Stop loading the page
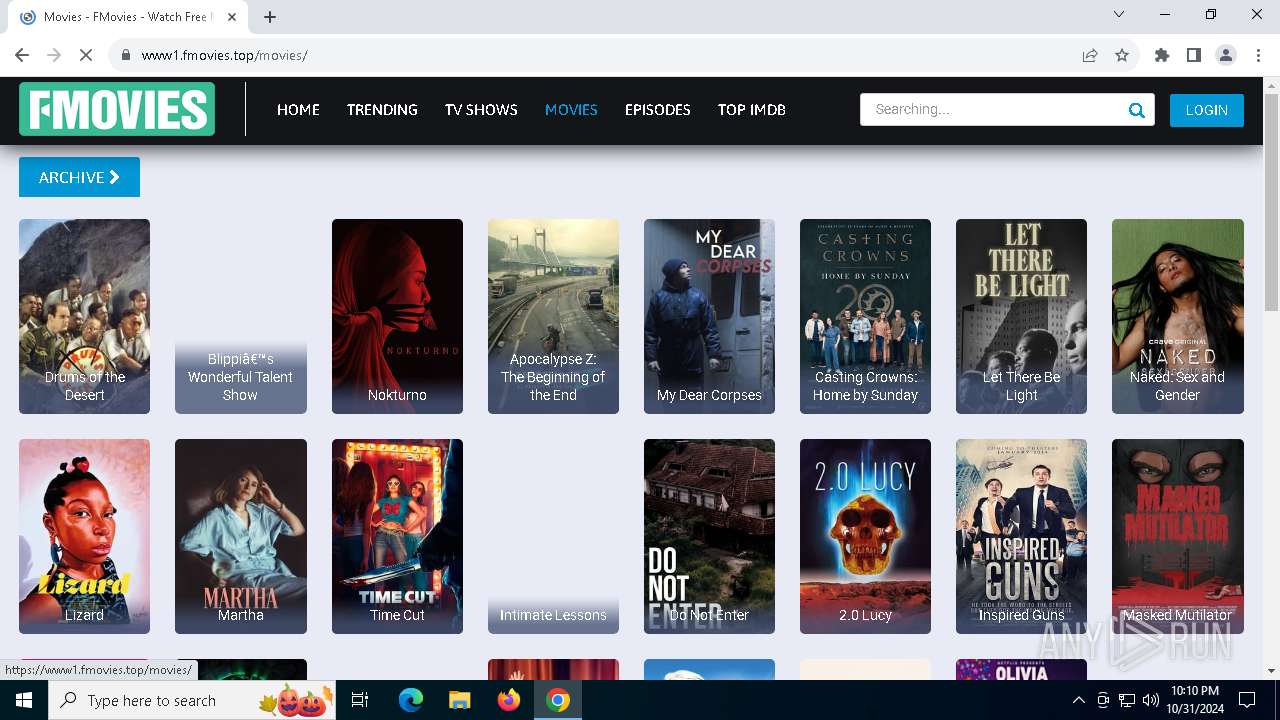The image size is (1280, 720). tap(86, 55)
